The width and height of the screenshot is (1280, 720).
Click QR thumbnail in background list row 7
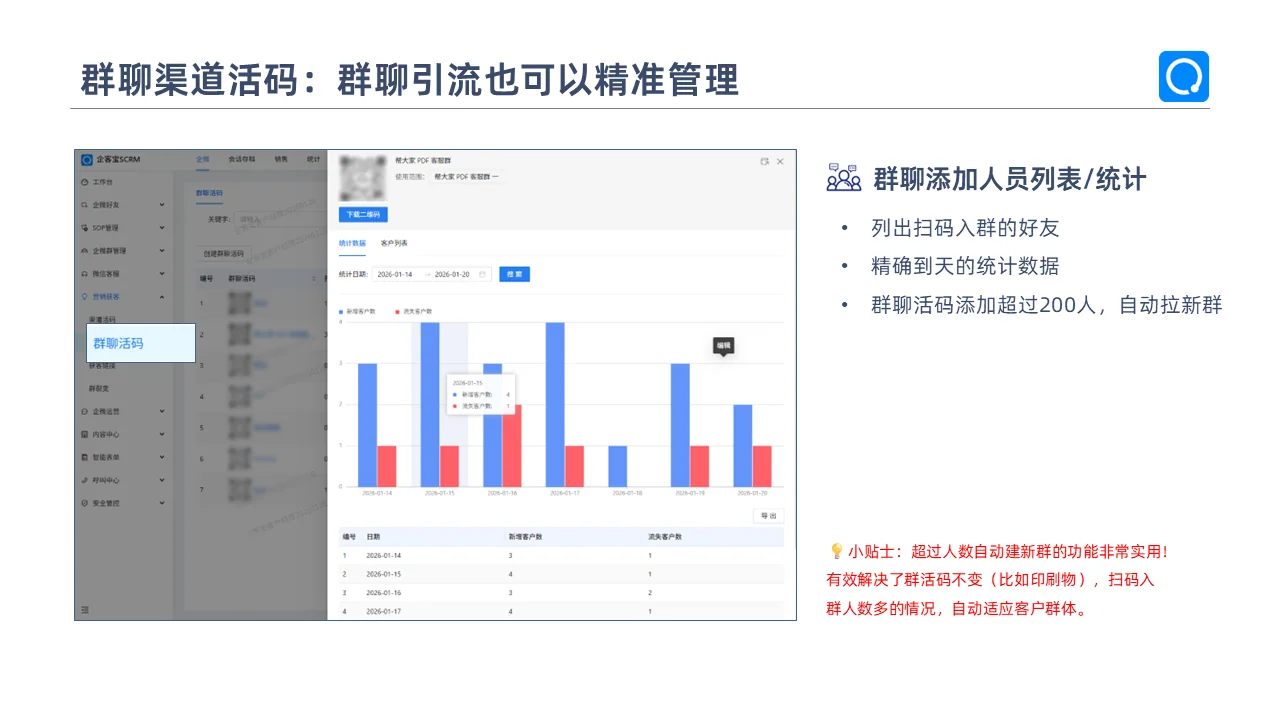(x=240, y=489)
